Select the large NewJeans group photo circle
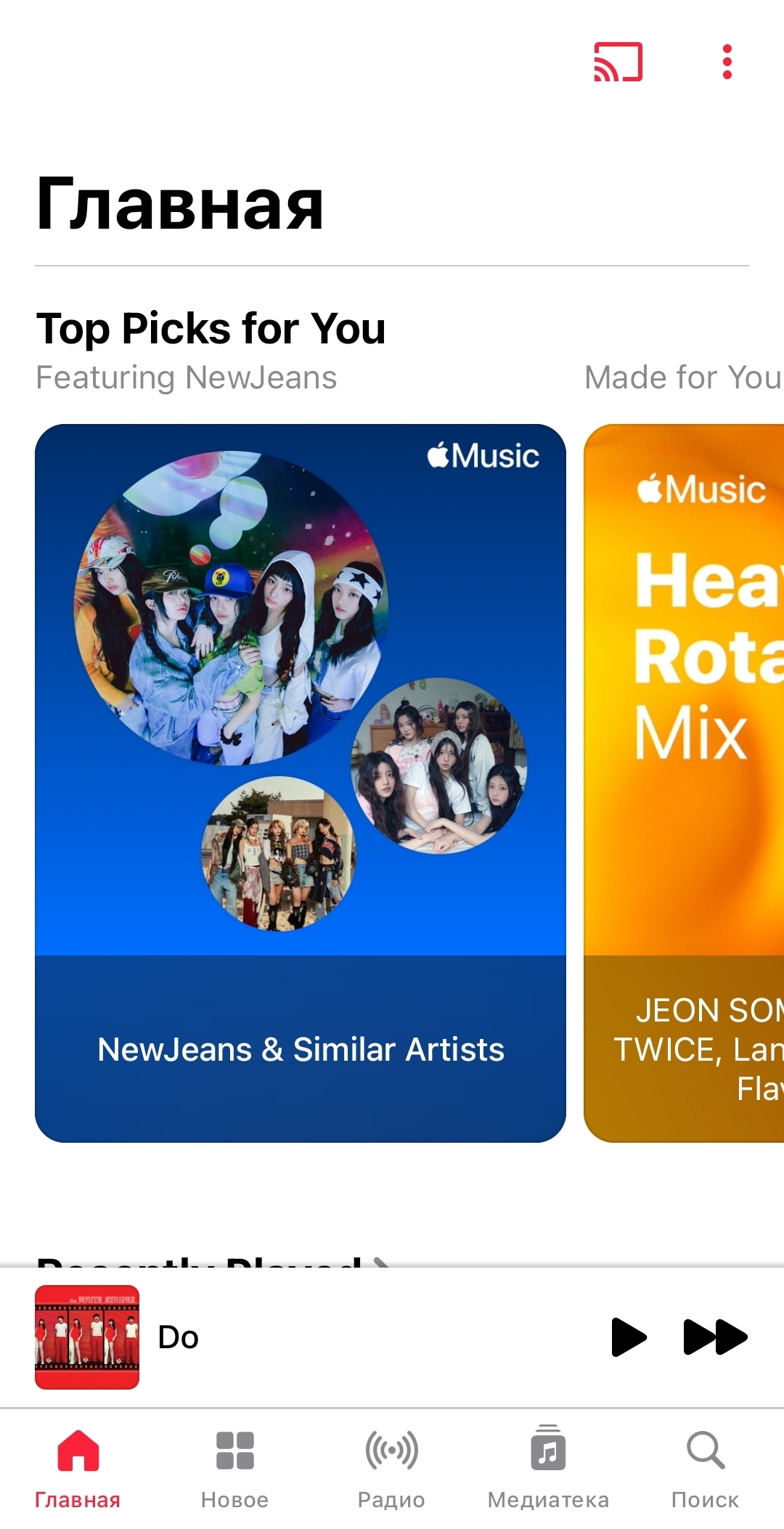 (231, 608)
